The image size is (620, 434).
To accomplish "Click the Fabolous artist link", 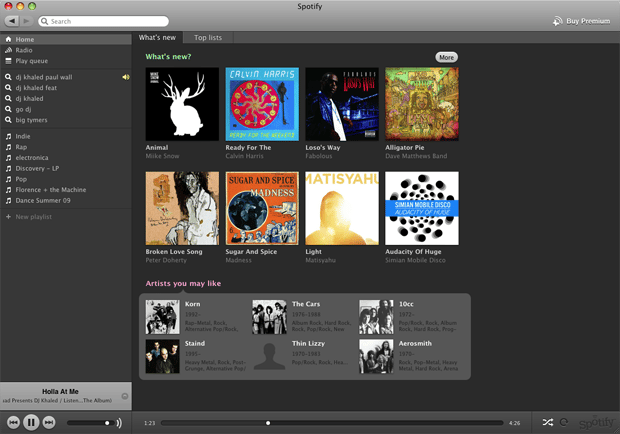I will (x=319, y=156).
